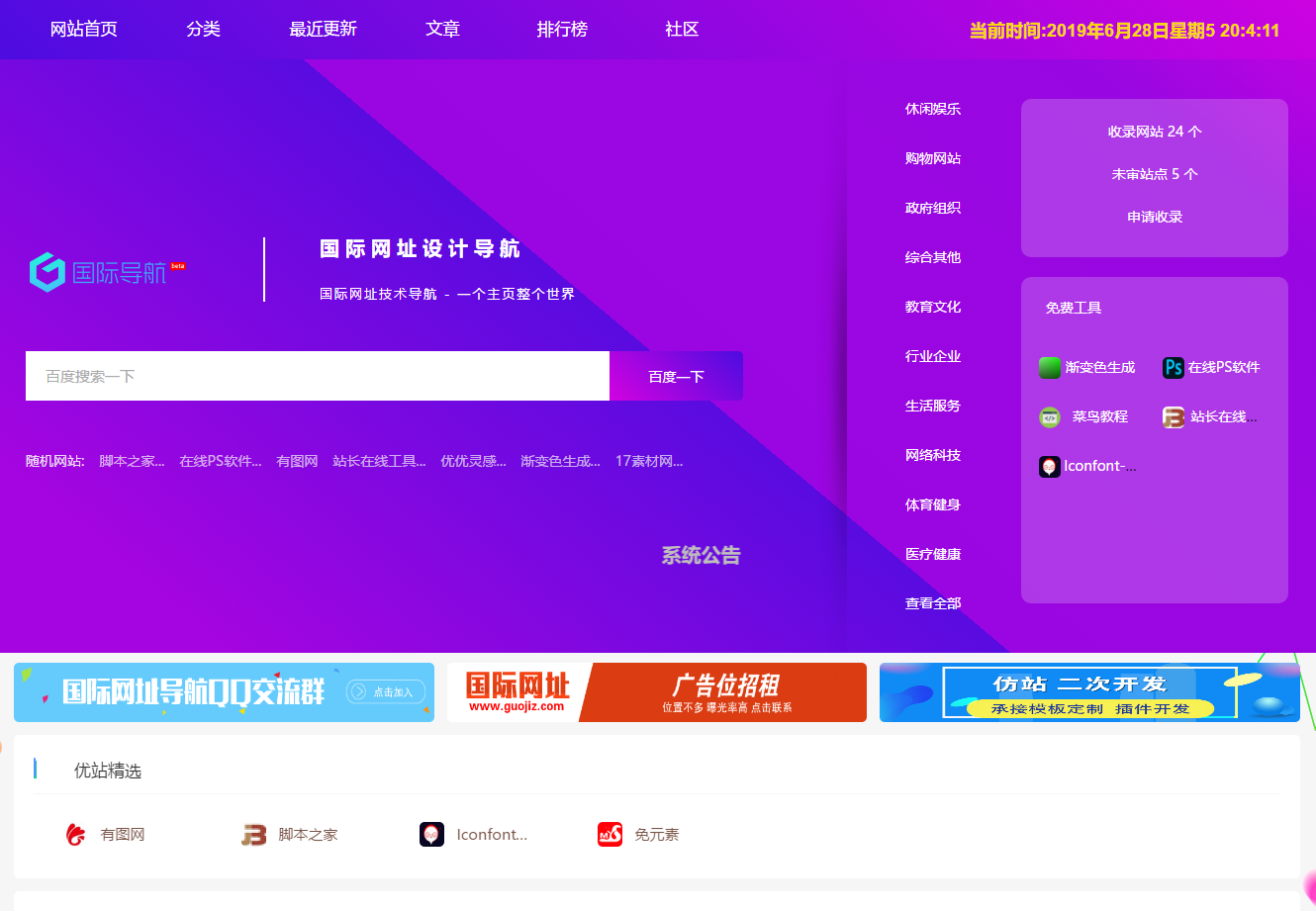Click the 国际导航 logo

point(106,269)
